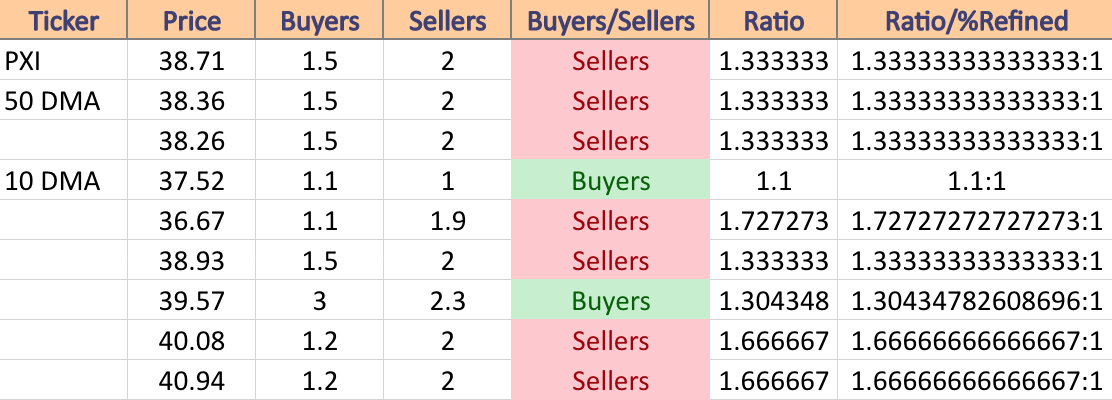Select the 50 DMA label cell
Screen dimensions: 1112x400
point(63,100)
